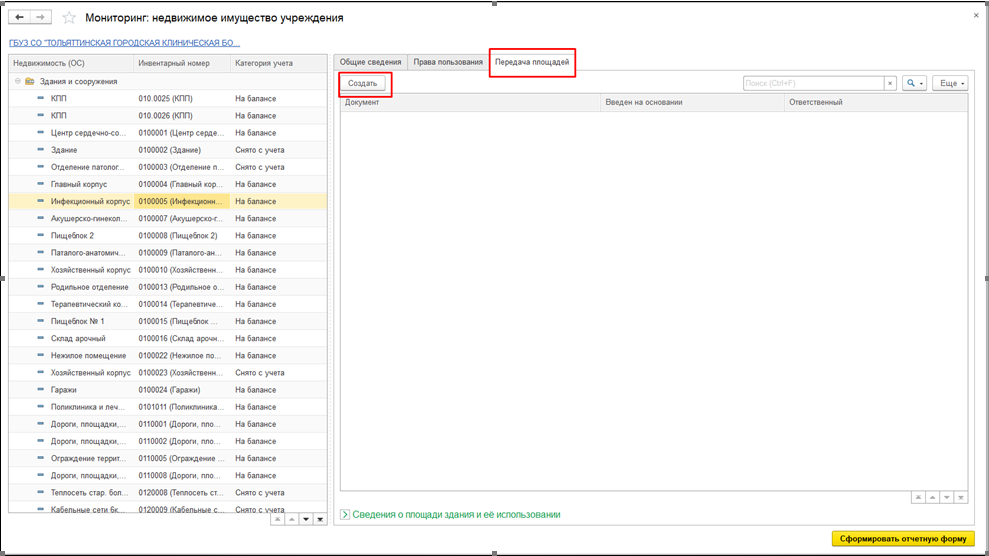Viewport: 989px width, 556px height.
Task: Click the back navigation arrow
Action: (20, 18)
